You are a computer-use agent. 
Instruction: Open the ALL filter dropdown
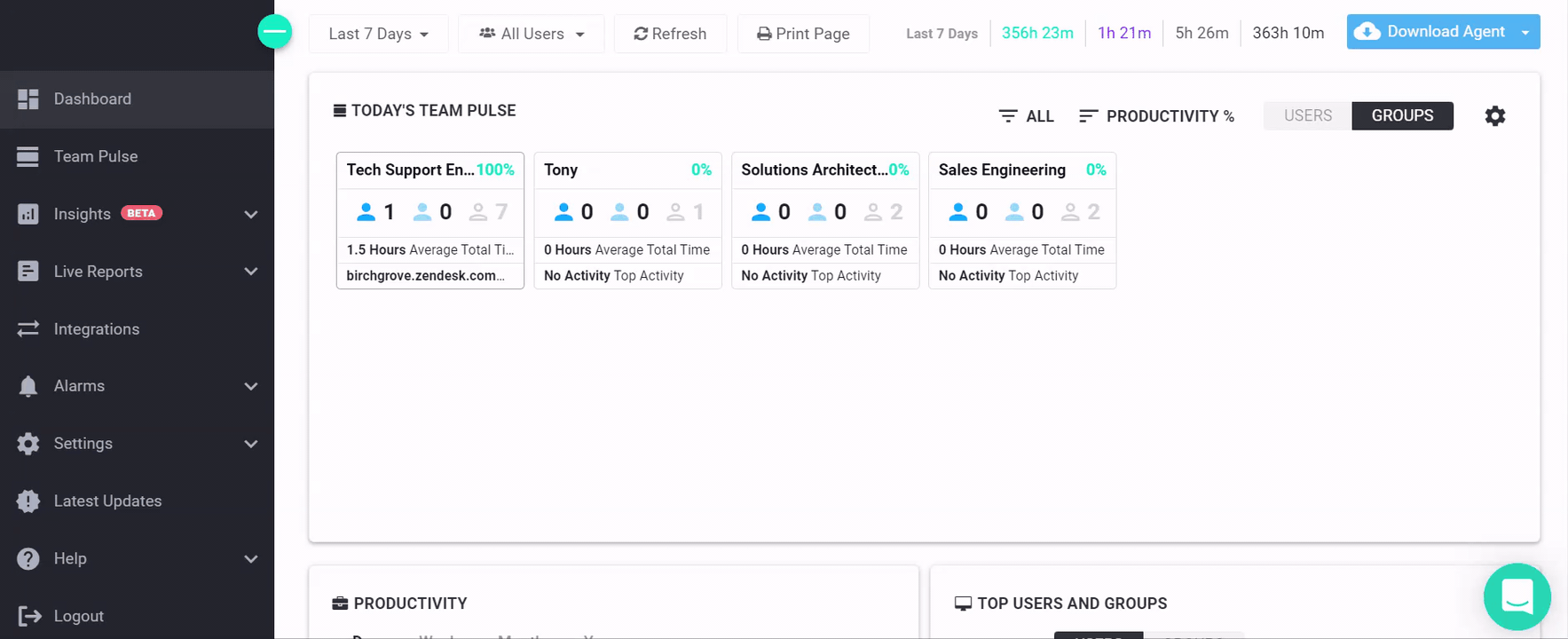(1027, 116)
